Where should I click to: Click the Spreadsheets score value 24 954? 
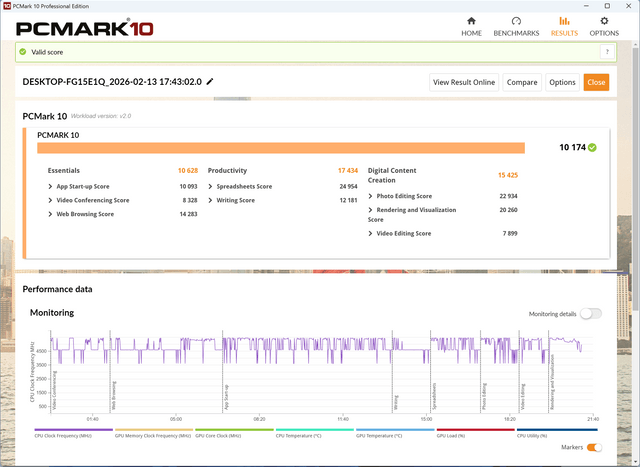(348, 186)
